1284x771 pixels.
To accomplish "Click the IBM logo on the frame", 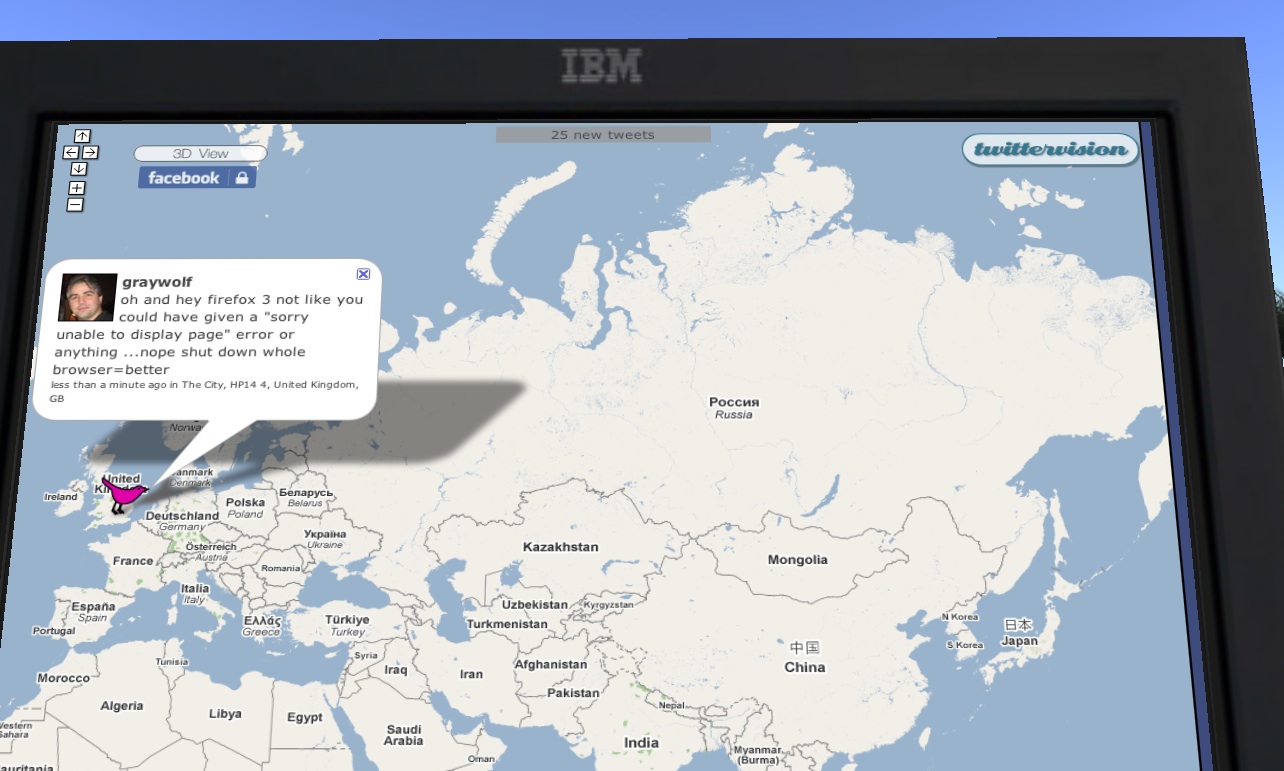I will [602, 66].
